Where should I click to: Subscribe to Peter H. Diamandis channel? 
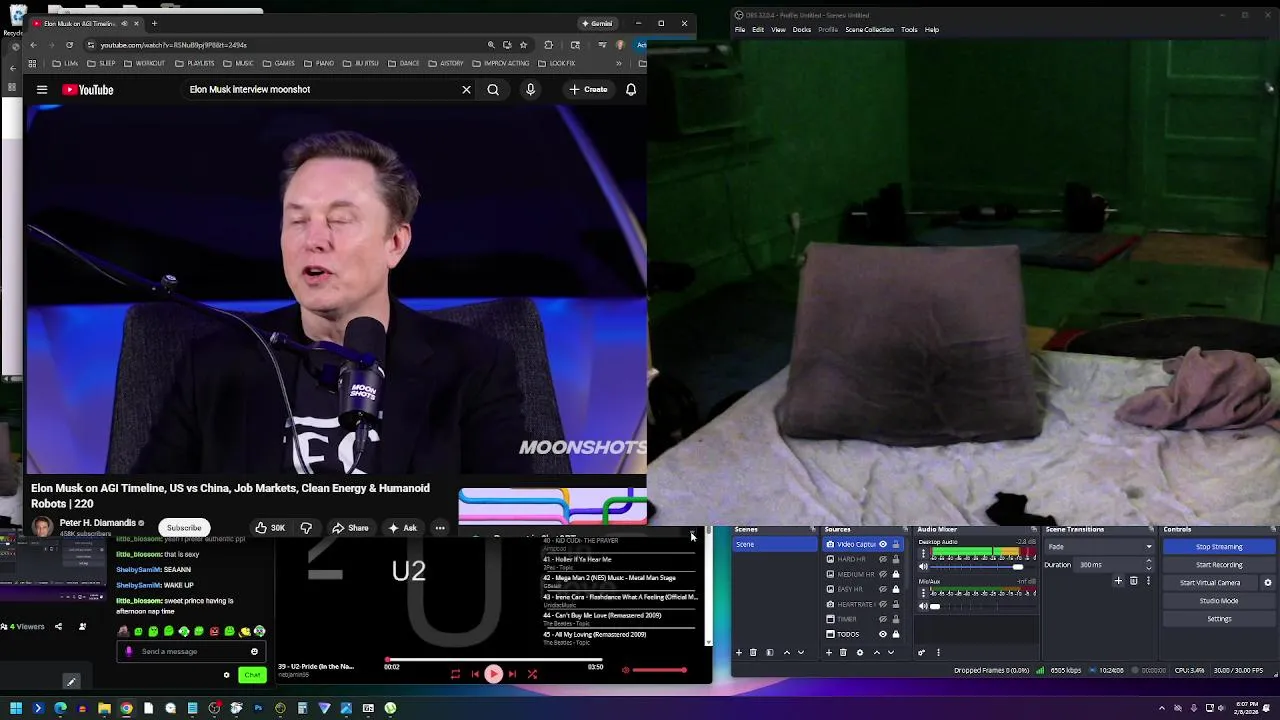(x=184, y=528)
